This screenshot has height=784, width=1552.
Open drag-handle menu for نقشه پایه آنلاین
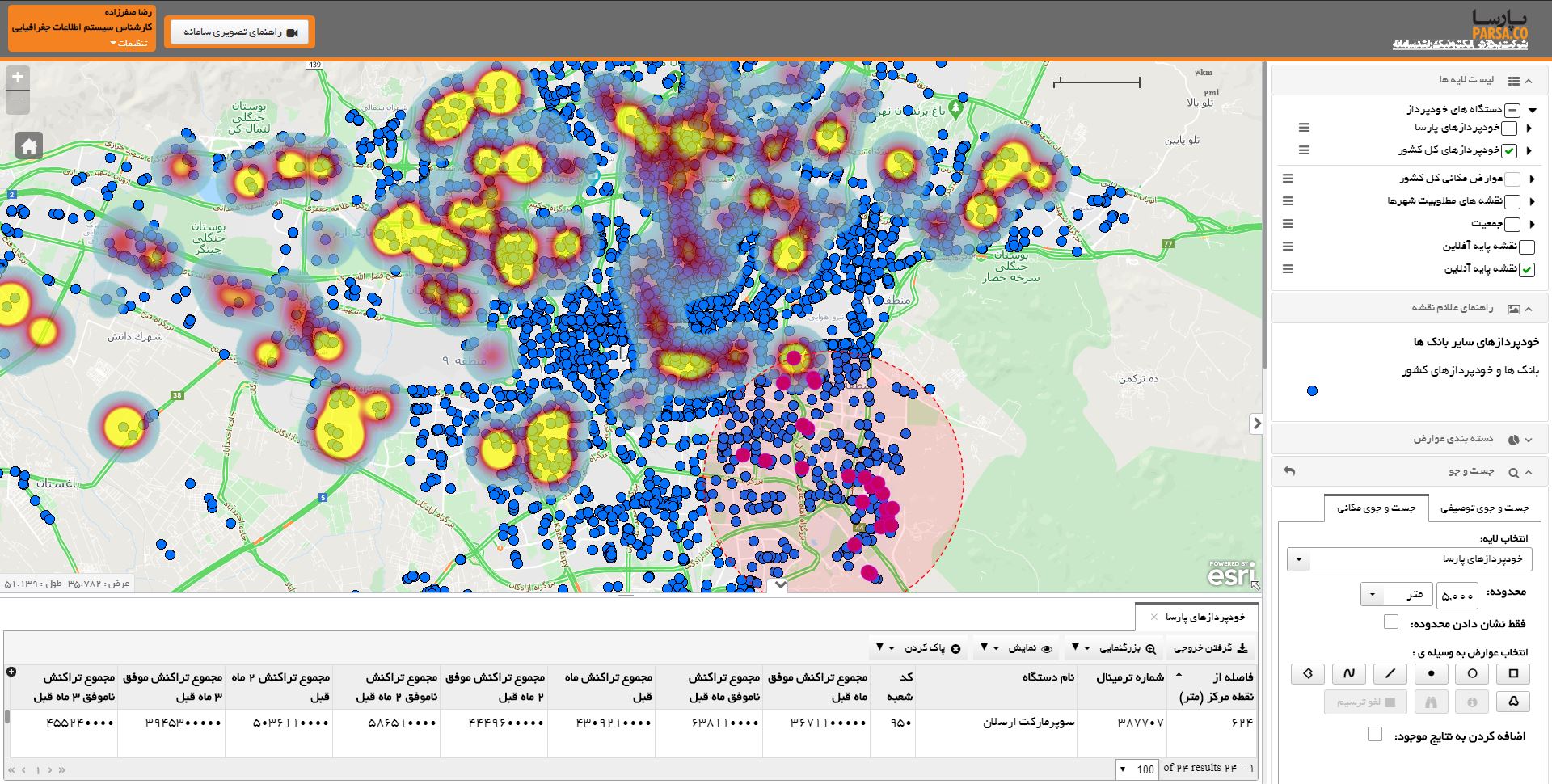[1288, 269]
